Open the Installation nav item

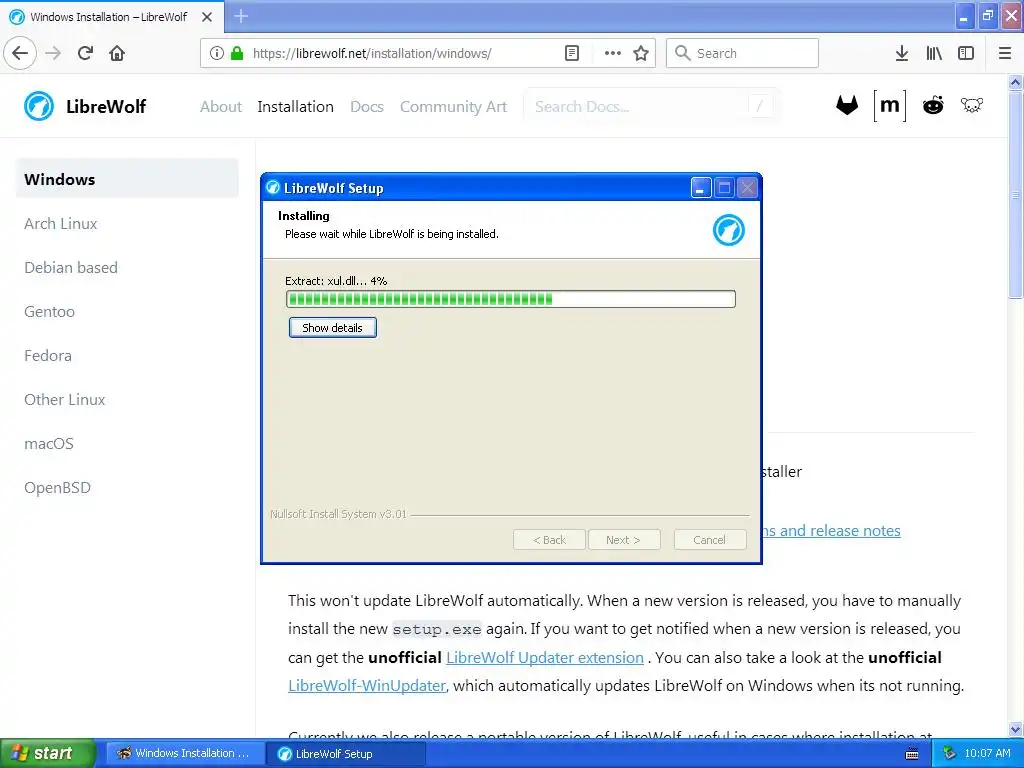pyautogui.click(x=295, y=106)
